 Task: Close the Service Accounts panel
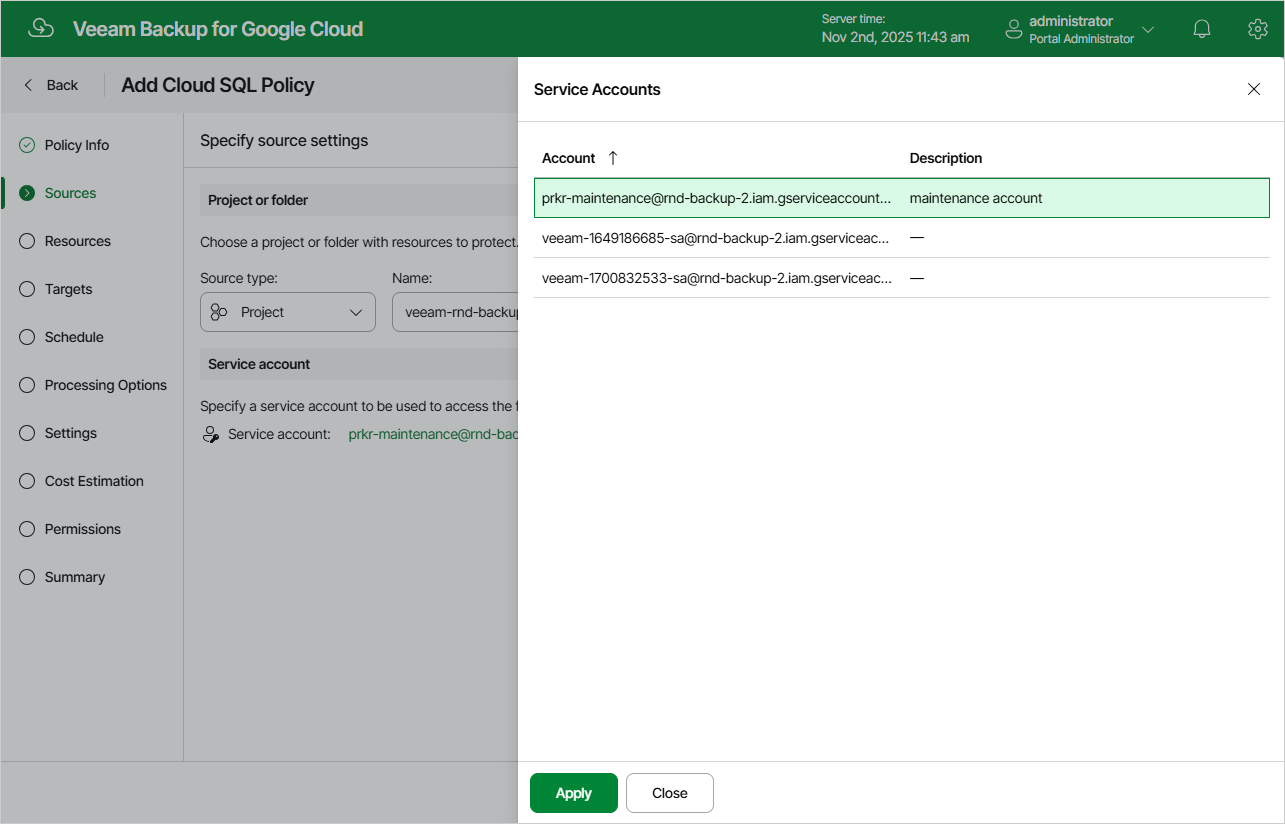coord(1254,89)
